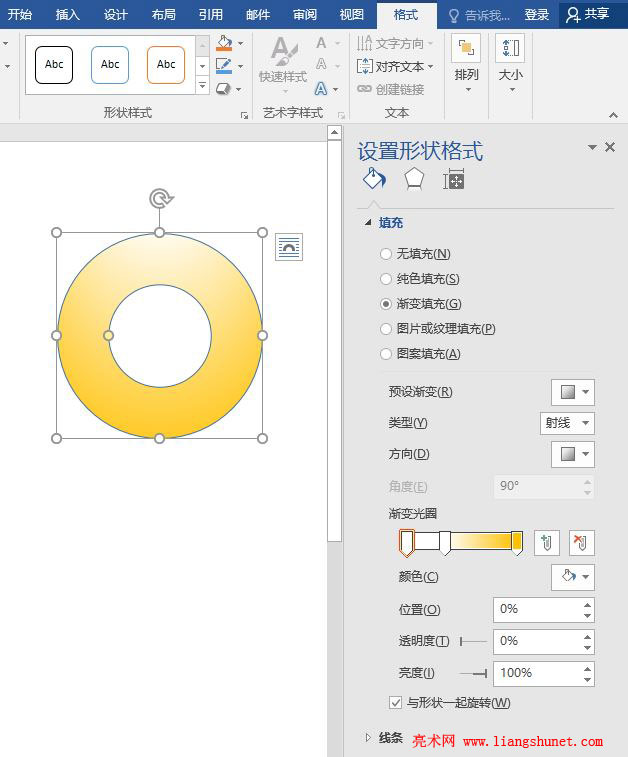Click the Share (共享) button

point(588,14)
